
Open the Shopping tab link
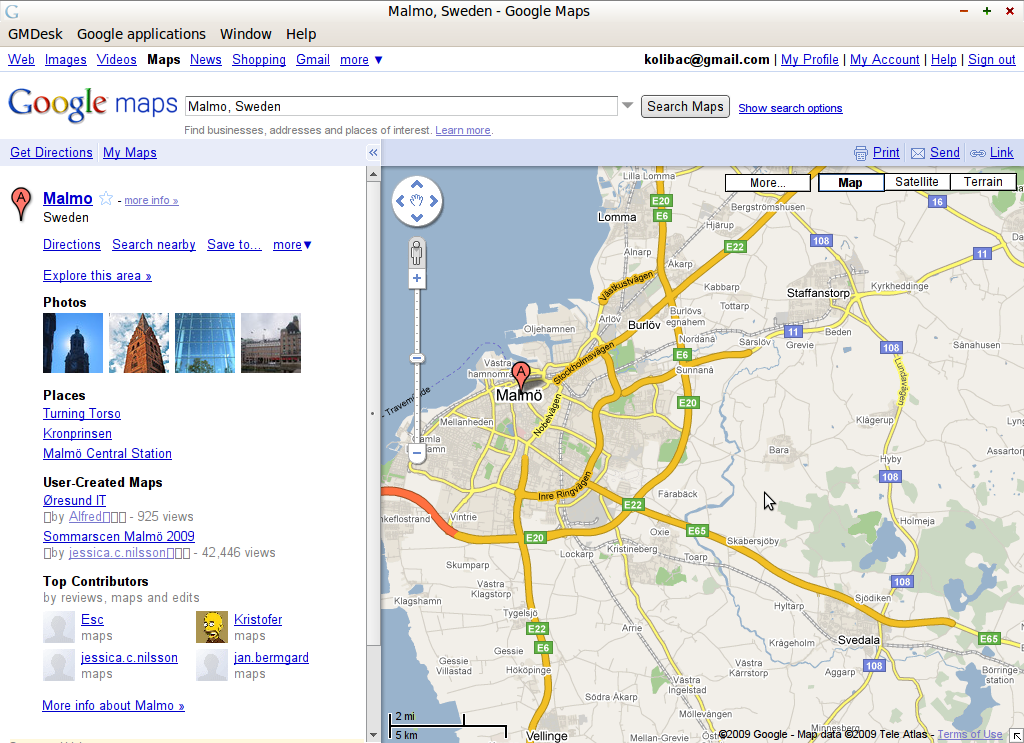coord(259,59)
